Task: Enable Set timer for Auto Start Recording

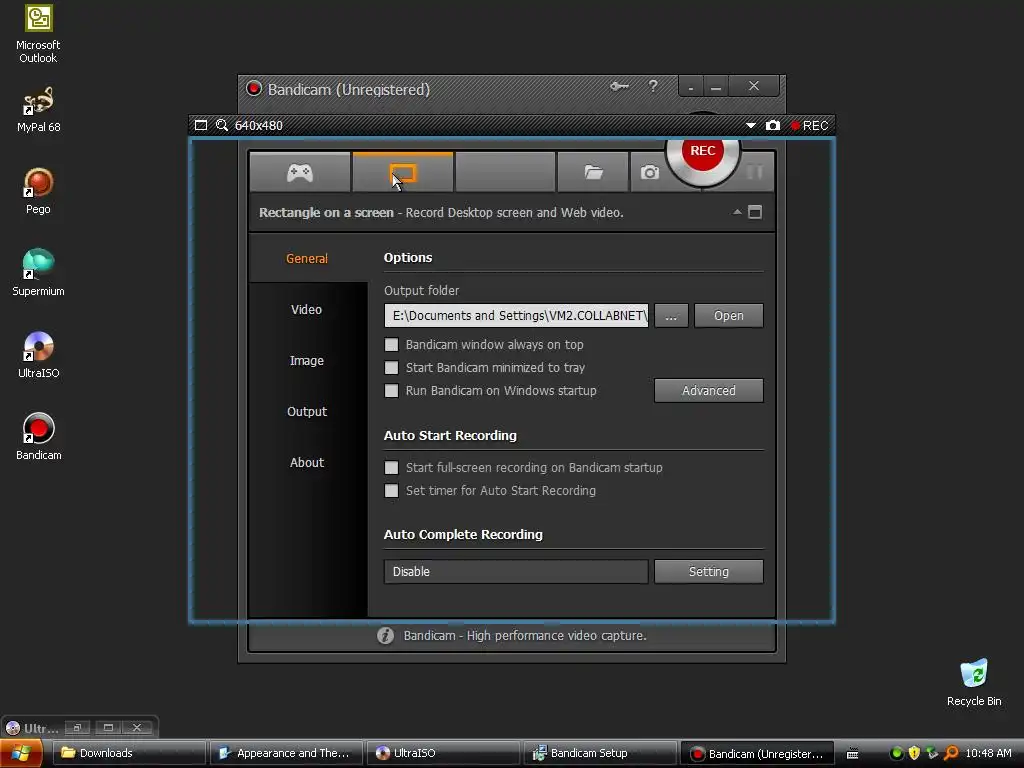Action: (391, 490)
